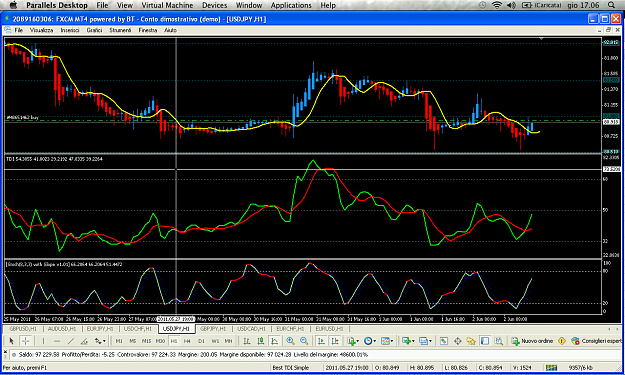Open the chart templates dropdown
The width and height of the screenshot is (625, 375).
click(387, 341)
